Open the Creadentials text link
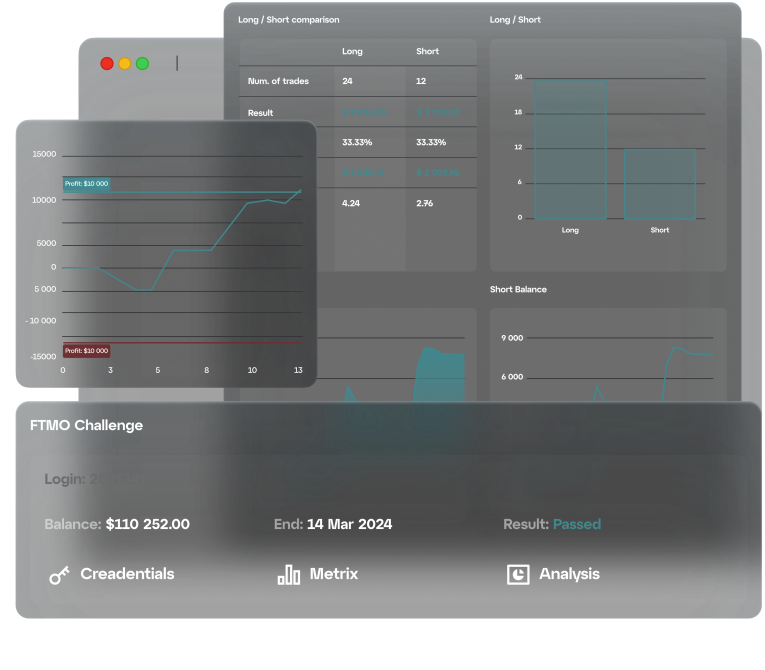The width and height of the screenshot is (765, 670). coord(127,574)
